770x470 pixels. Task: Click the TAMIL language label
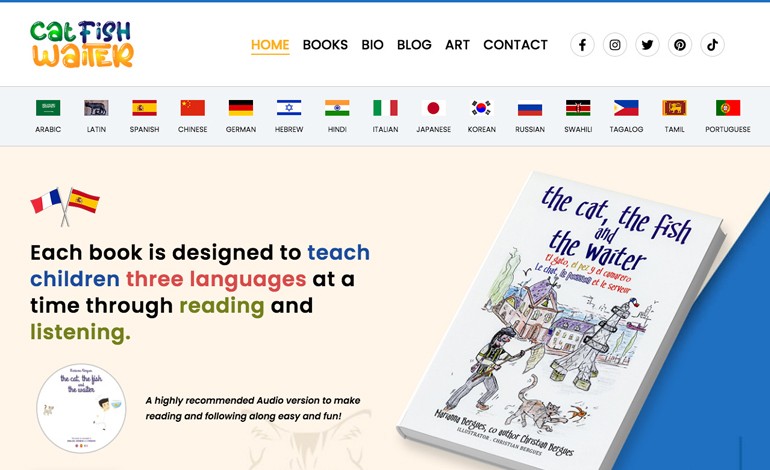click(x=674, y=129)
